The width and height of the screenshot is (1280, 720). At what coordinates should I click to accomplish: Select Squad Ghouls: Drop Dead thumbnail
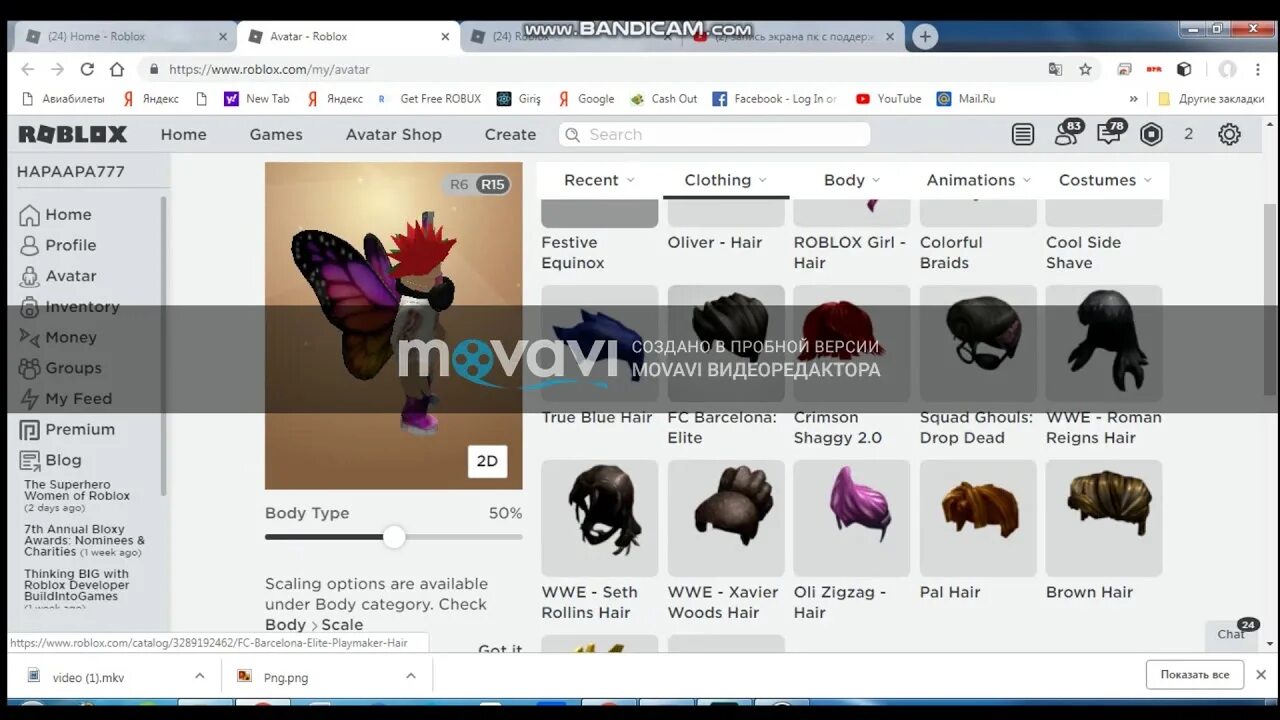[x=978, y=343]
